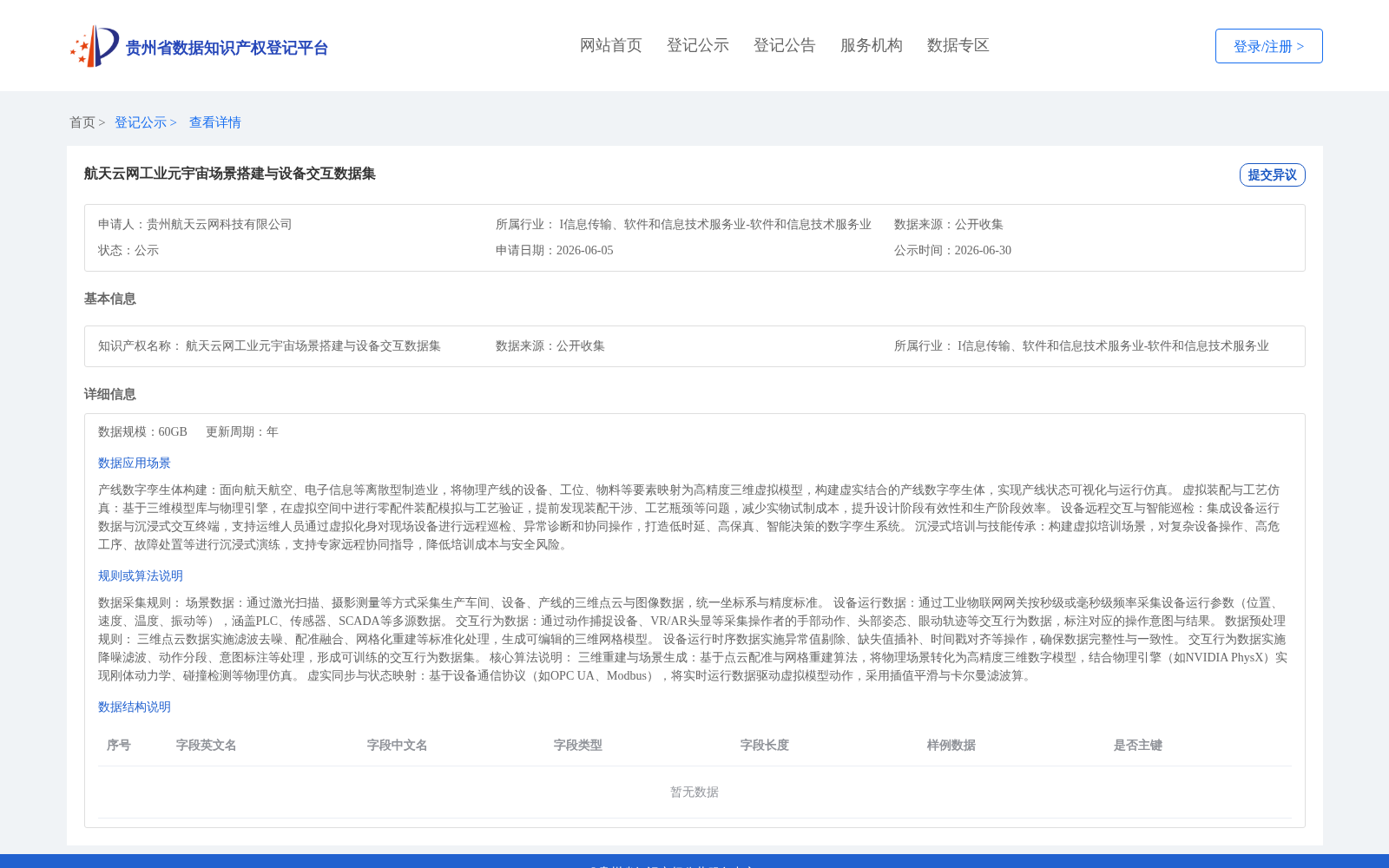Image resolution: width=1389 pixels, height=868 pixels.
Task: Click 是否主键 column header
Action: click(x=1138, y=745)
